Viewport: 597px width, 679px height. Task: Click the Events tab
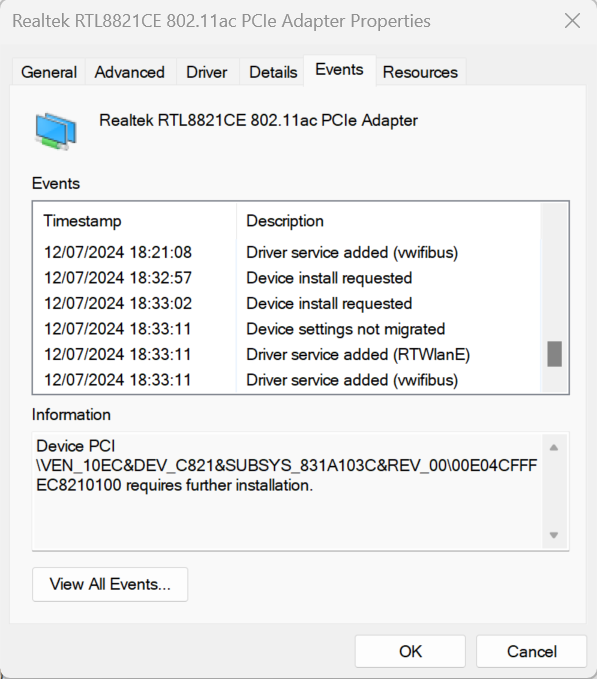pos(339,70)
